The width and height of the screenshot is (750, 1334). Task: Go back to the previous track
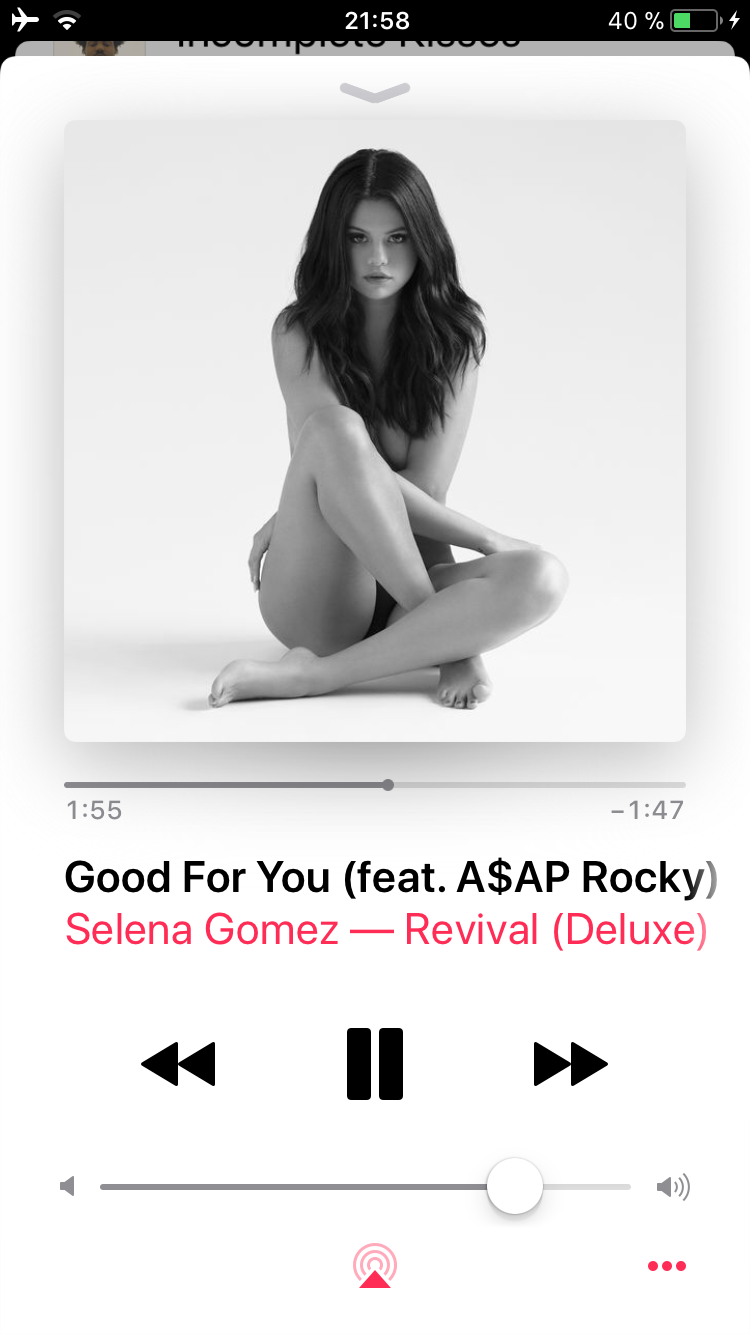[x=178, y=1063]
